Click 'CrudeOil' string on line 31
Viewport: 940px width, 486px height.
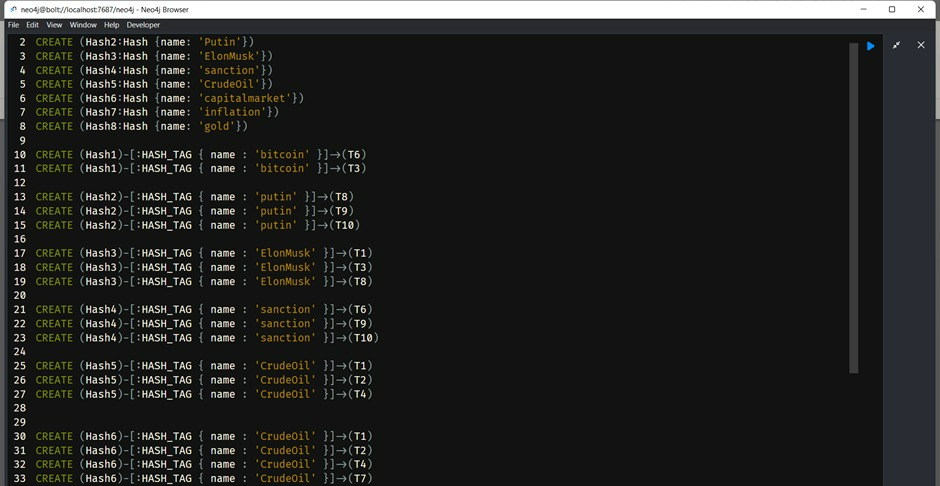pos(285,450)
